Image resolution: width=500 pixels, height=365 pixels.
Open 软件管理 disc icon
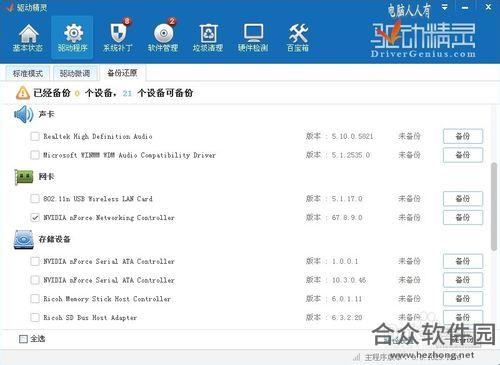[x=163, y=38]
